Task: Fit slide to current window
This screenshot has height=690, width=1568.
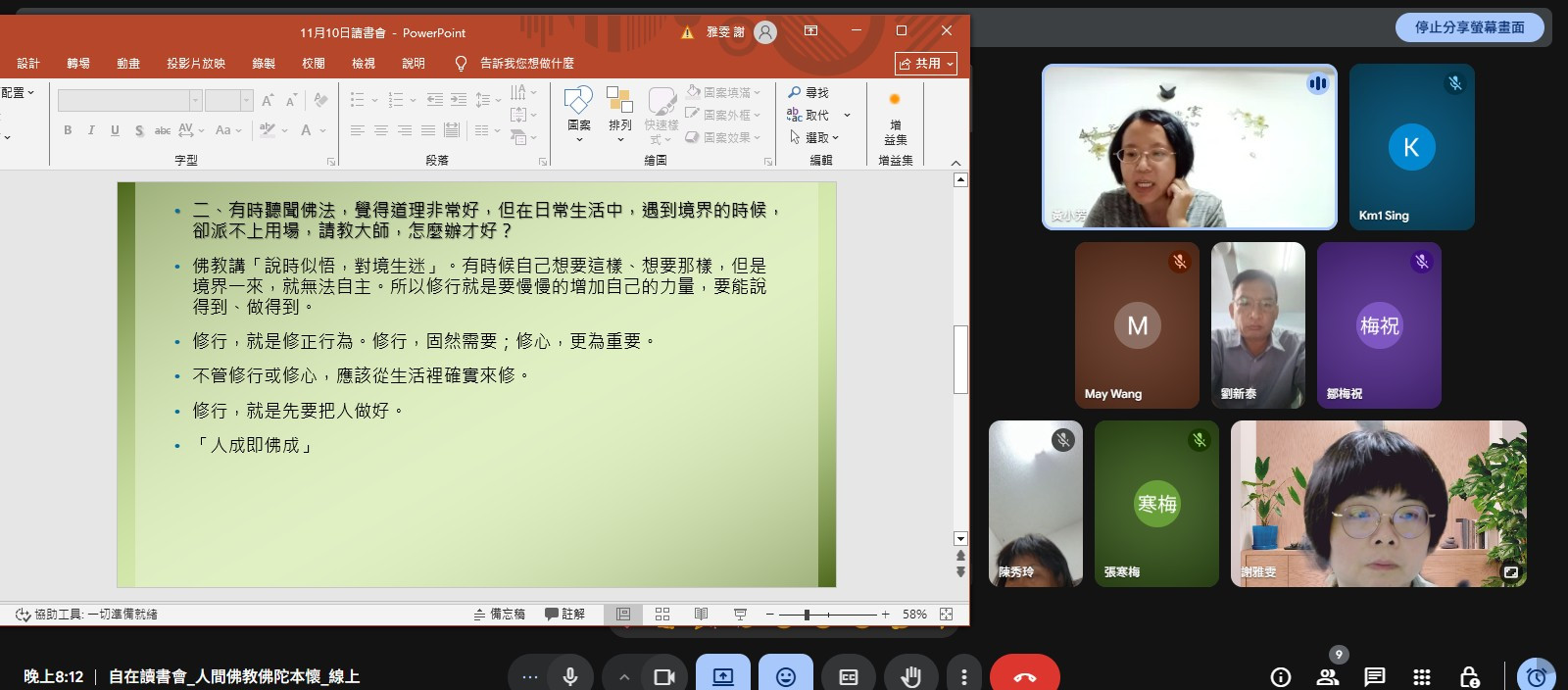Action: (946, 614)
